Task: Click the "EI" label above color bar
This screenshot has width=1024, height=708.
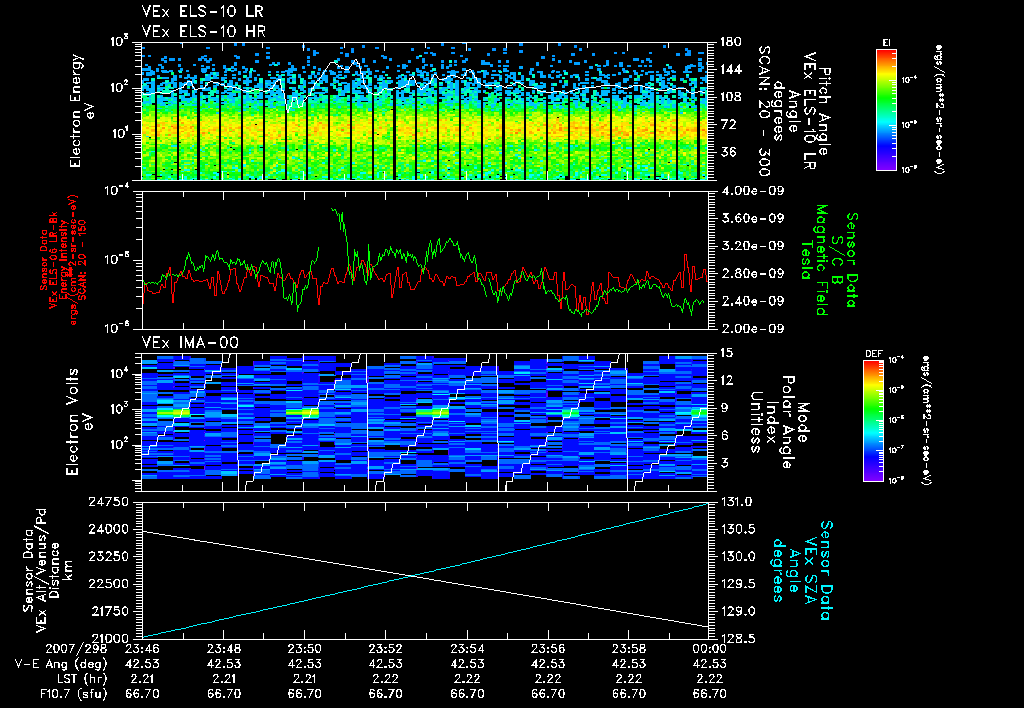Action: coord(886,43)
